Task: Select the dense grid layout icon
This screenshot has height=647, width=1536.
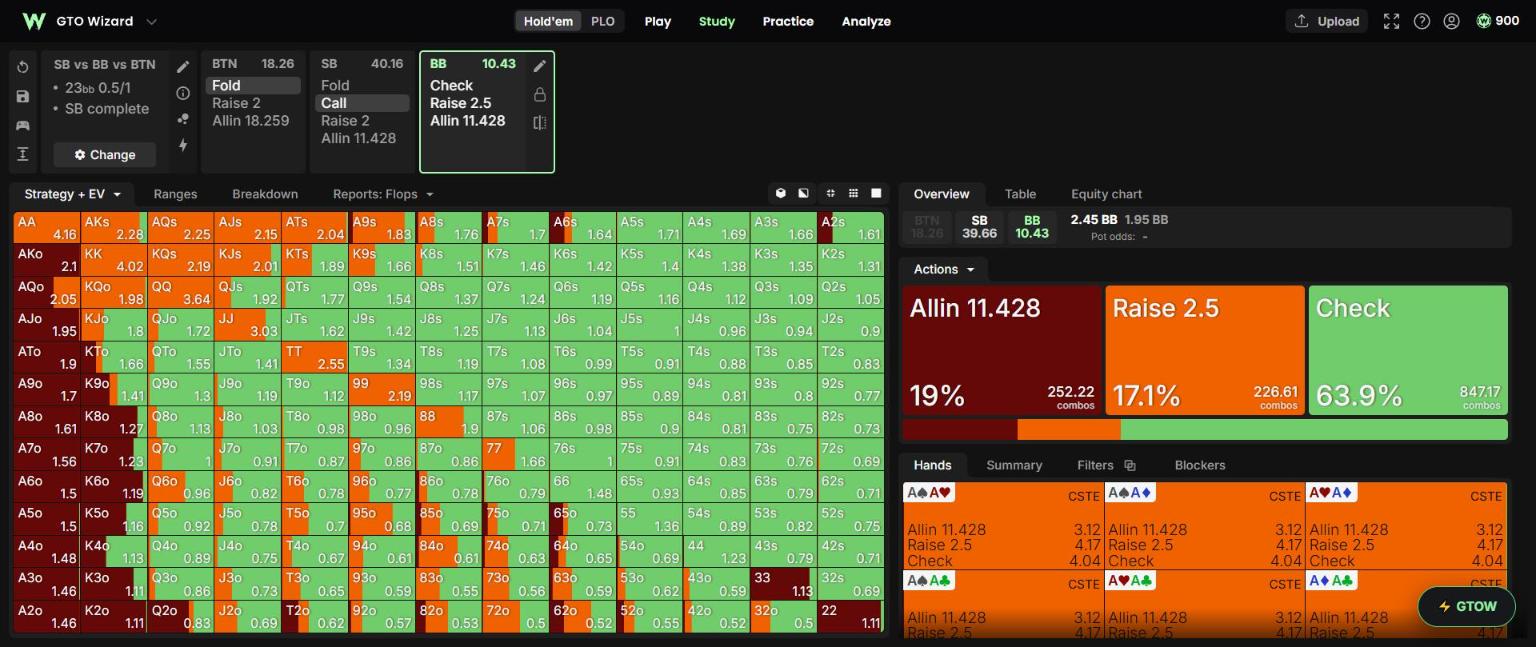Action: pyautogui.click(x=853, y=193)
